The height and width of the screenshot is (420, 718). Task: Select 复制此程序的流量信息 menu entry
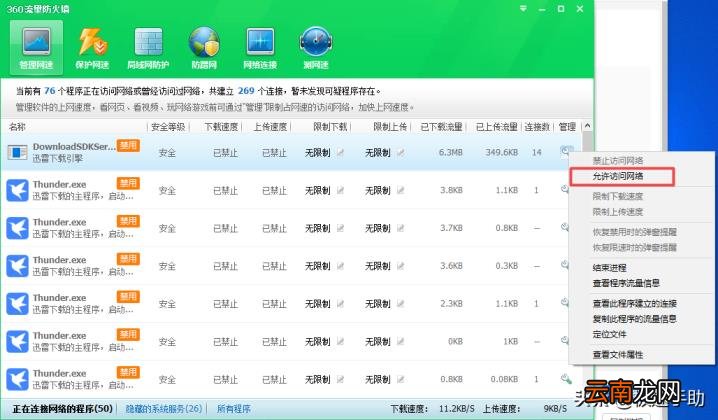(635, 319)
